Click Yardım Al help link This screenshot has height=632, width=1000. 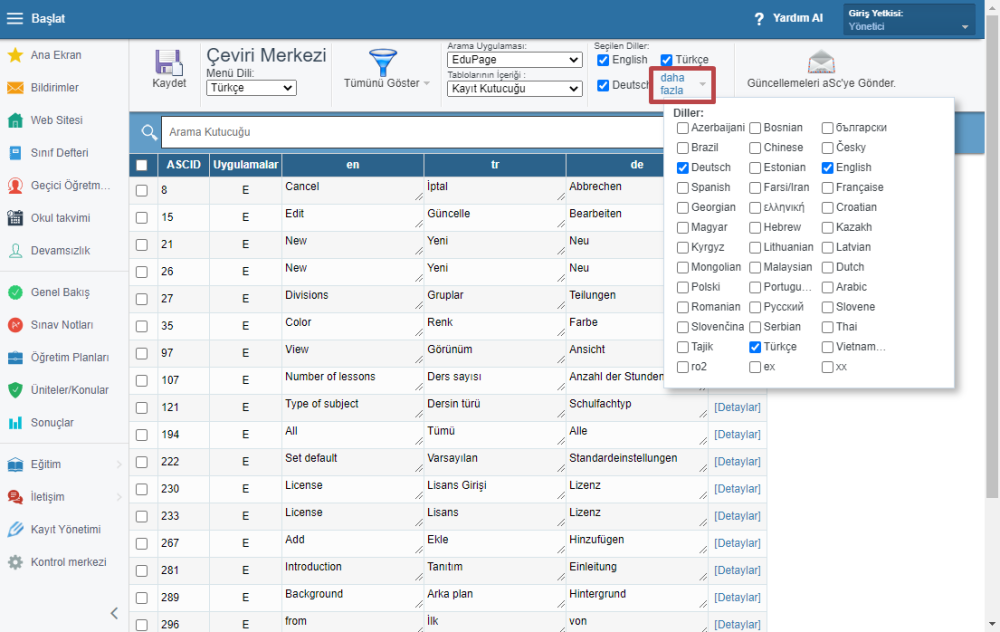pyautogui.click(x=798, y=18)
